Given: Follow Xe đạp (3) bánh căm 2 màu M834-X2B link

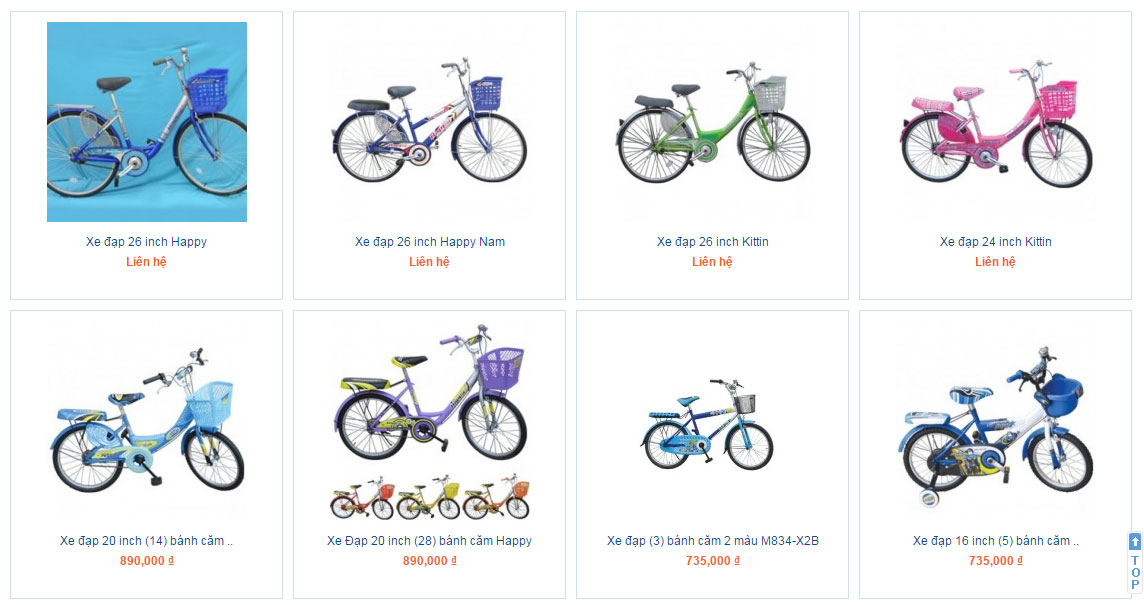Looking at the screenshot, I should click(x=713, y=541).
